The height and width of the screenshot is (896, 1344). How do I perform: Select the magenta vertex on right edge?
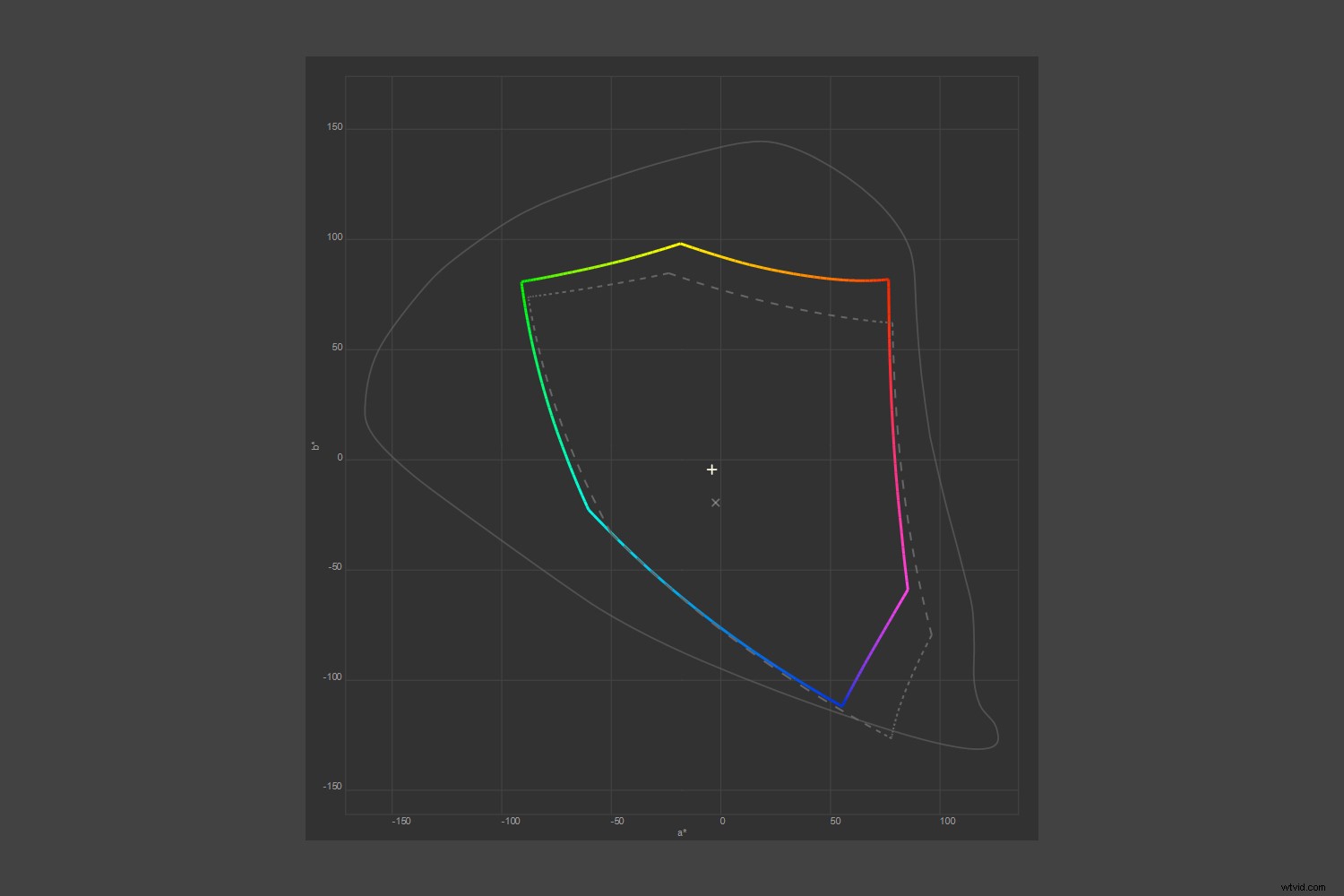(908, 589)
